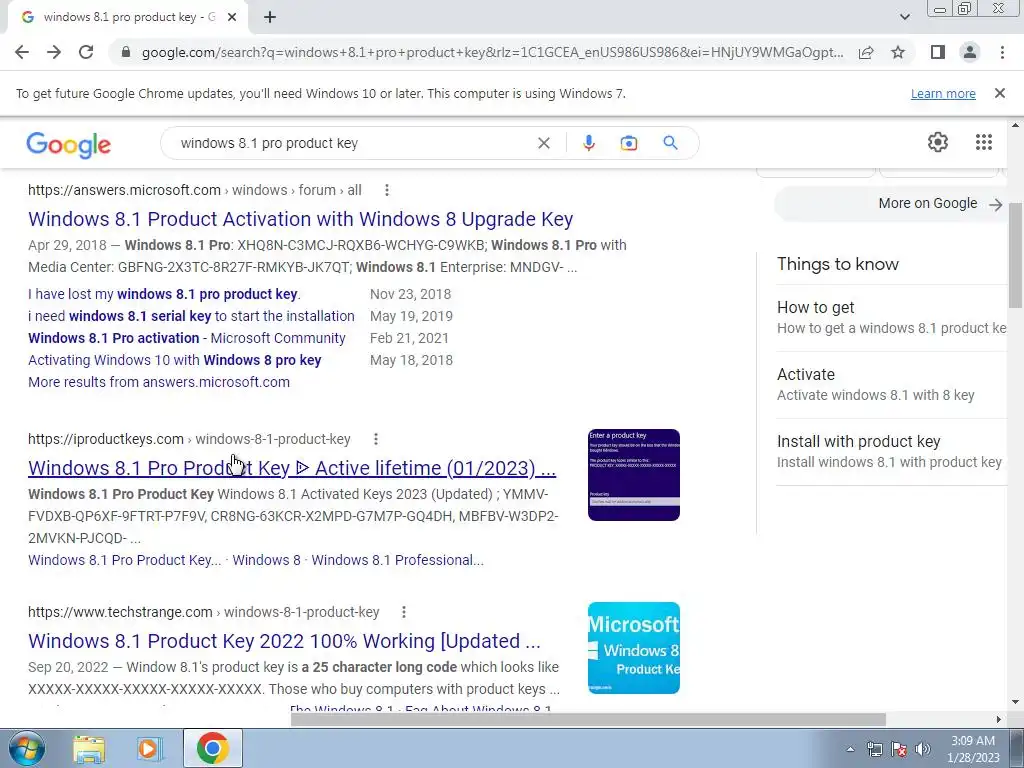
Task: Open the Google apps grid
Action: tap(984, 142)
